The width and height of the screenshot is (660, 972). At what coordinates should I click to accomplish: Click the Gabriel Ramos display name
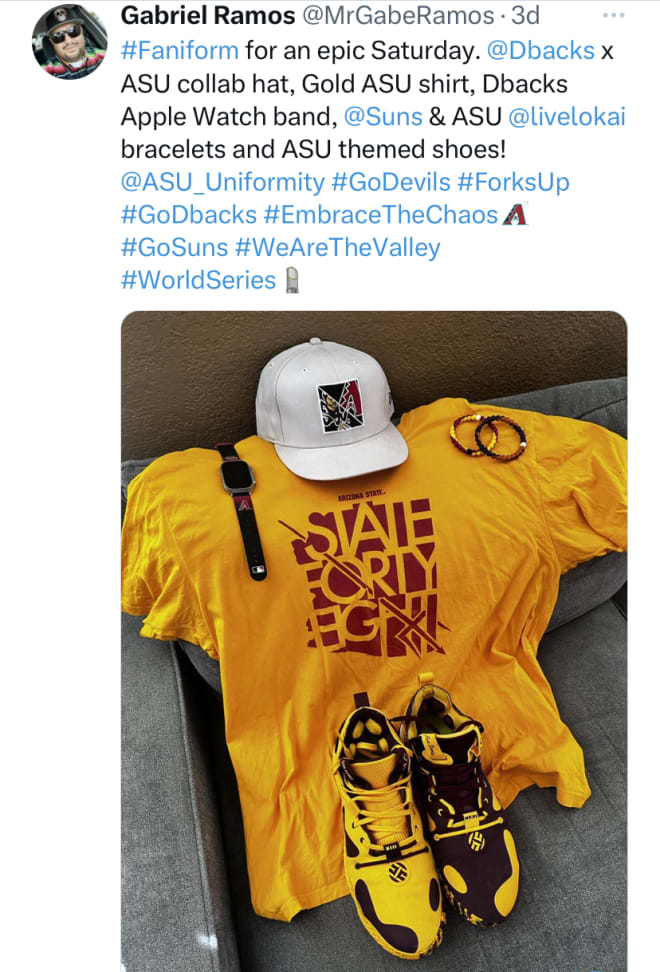(x=208, y=15)
